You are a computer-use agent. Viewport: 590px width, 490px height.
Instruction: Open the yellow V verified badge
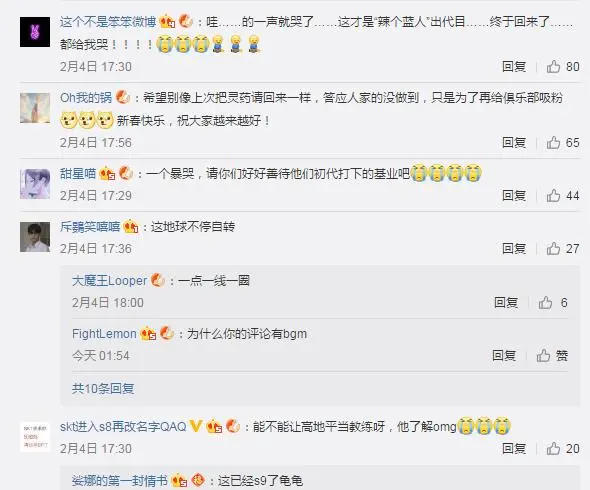pos(196,426)
